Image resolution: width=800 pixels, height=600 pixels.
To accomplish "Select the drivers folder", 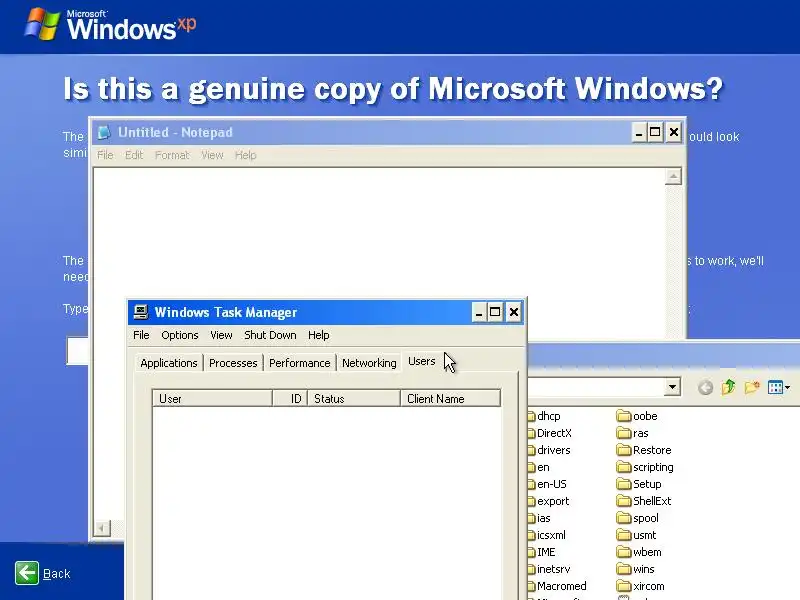I will [x=549, y=450].
